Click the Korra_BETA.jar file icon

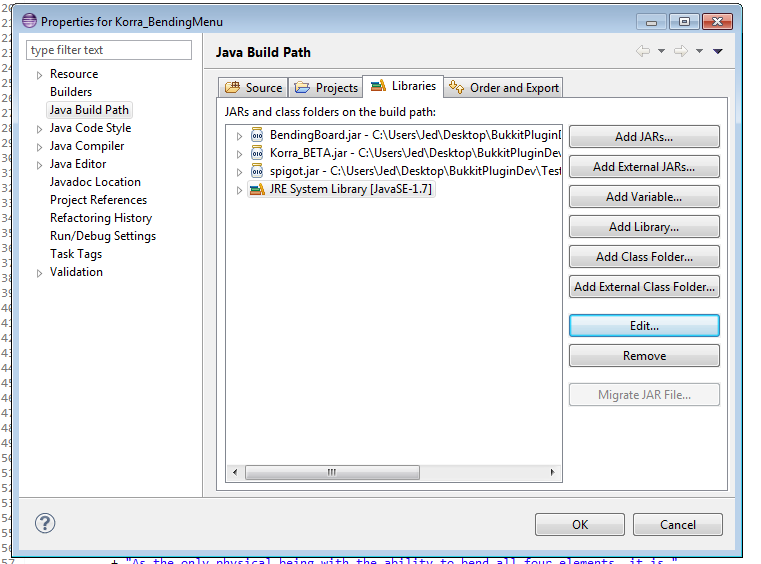coord(257,153)
